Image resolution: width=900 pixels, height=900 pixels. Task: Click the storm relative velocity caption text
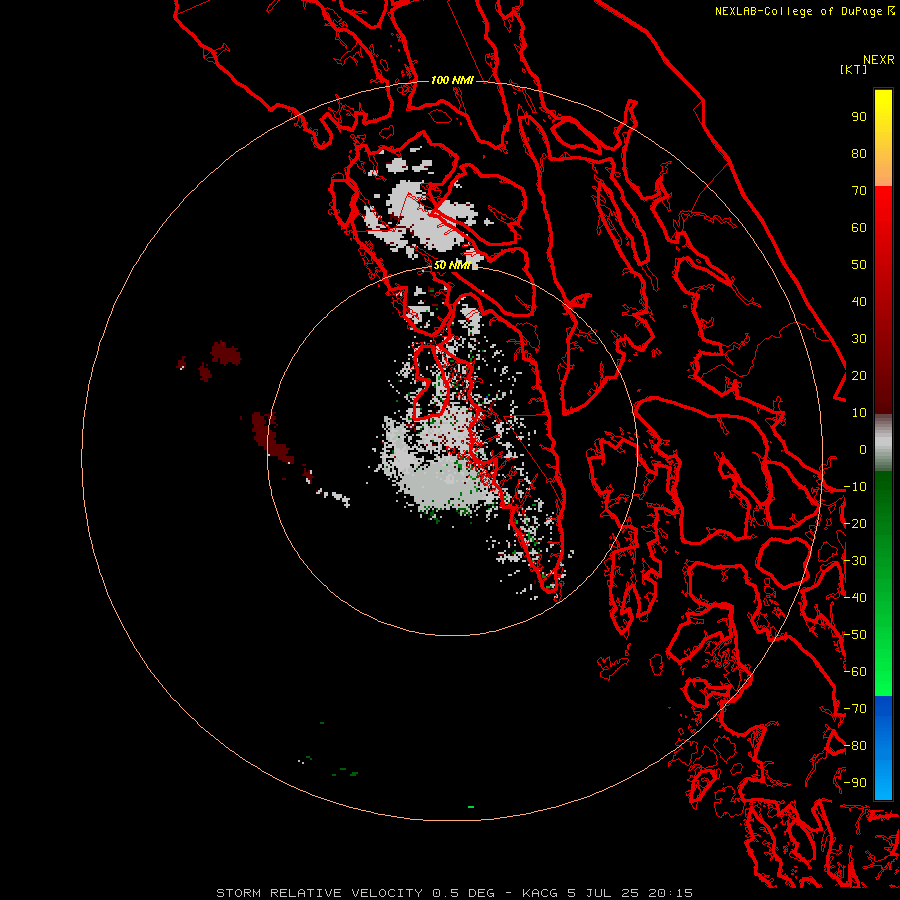click(x=454, y=893)
